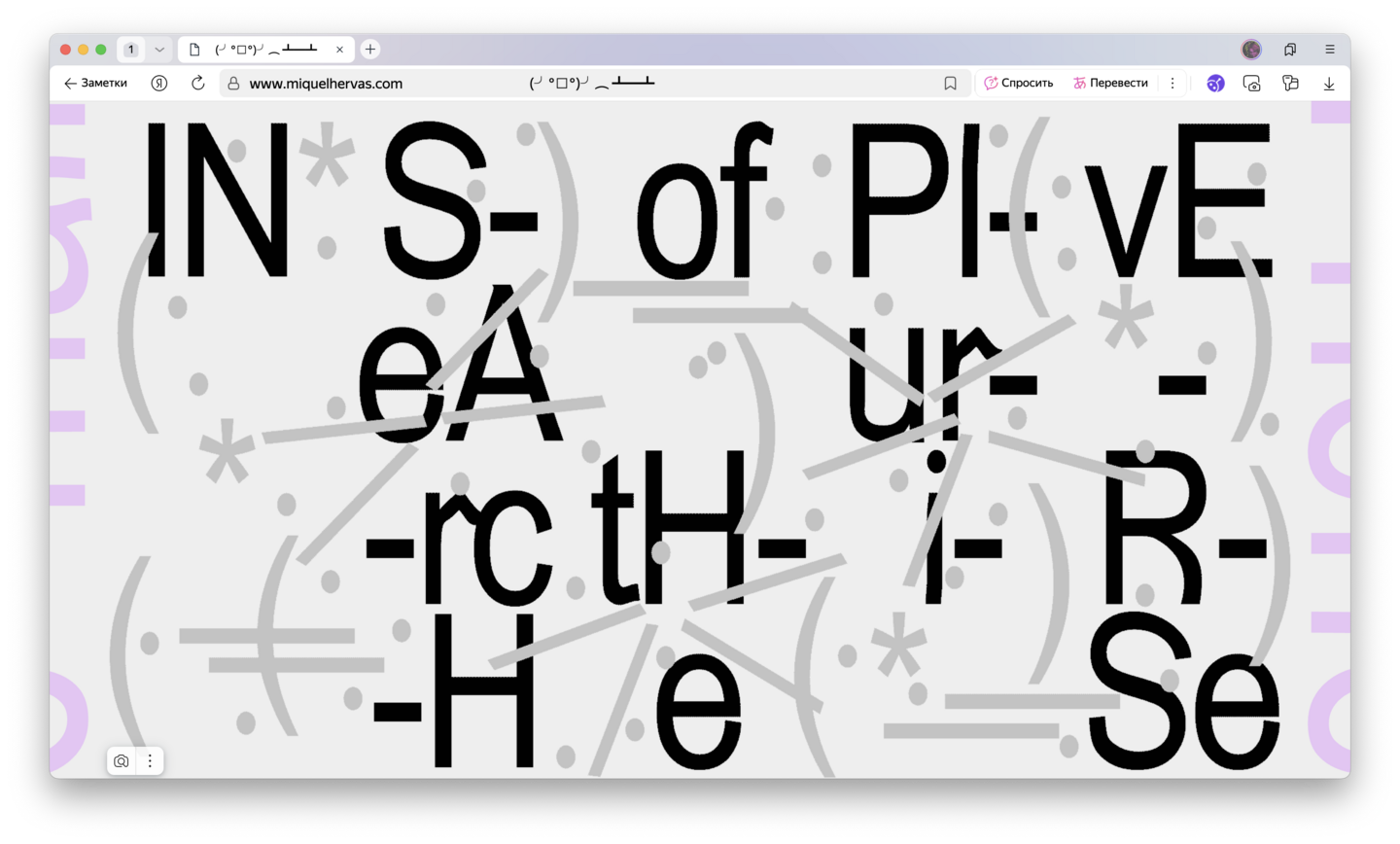Screen dimensions: 1400x844
Task: Click the site lock security icon
Action: click(x=233, y=84)
